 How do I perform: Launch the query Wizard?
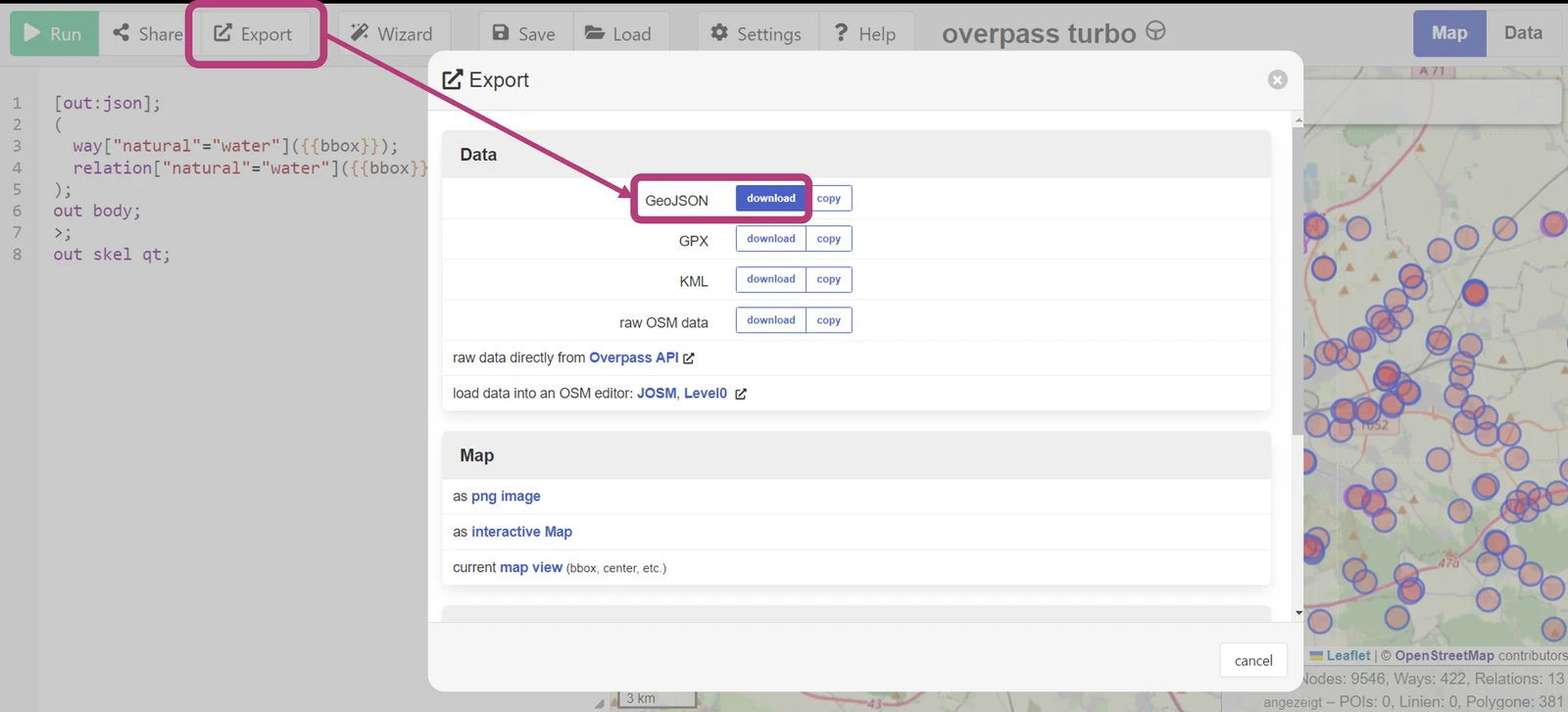[x=391, y=33]
